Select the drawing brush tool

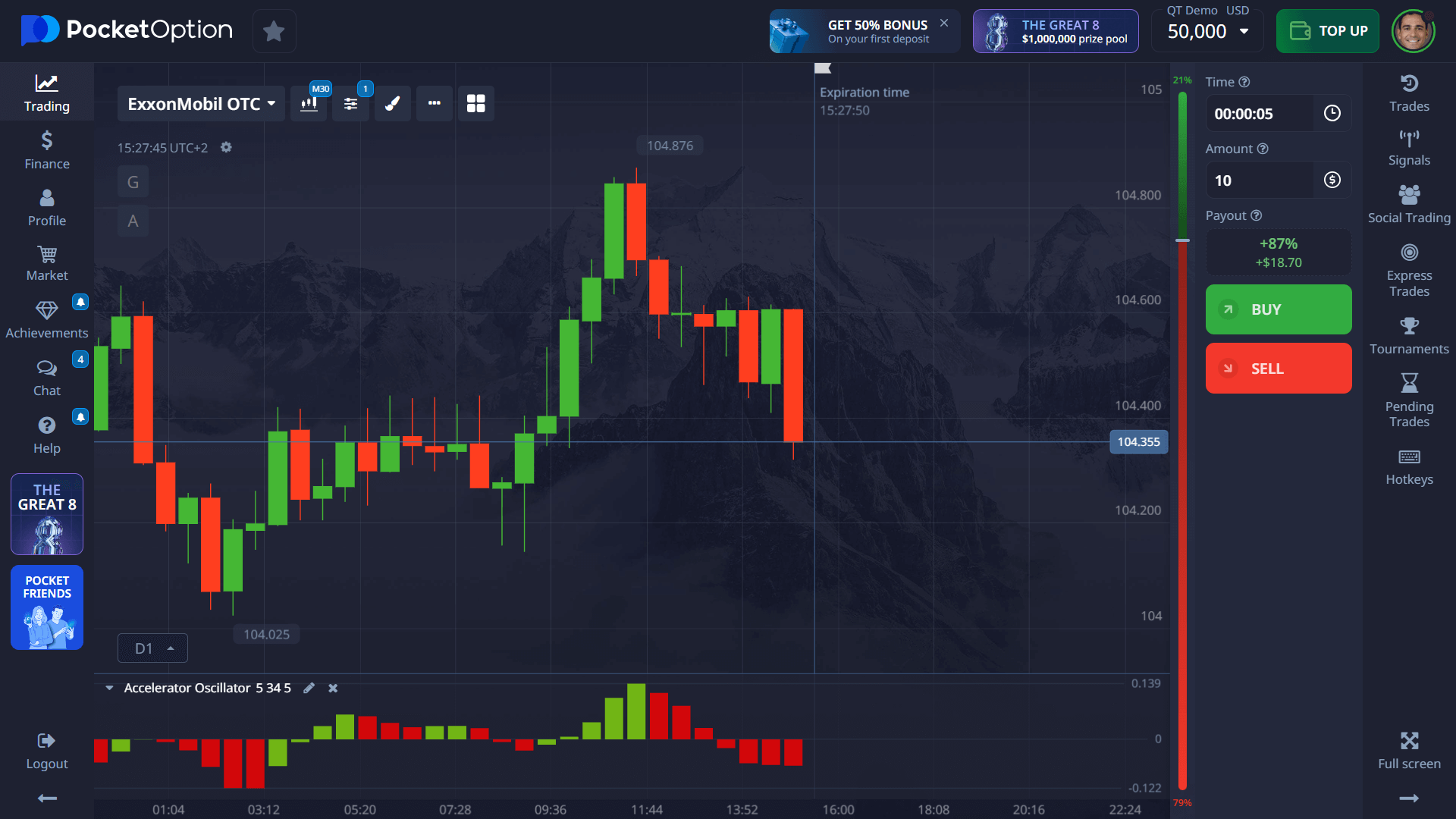(392, 104)
